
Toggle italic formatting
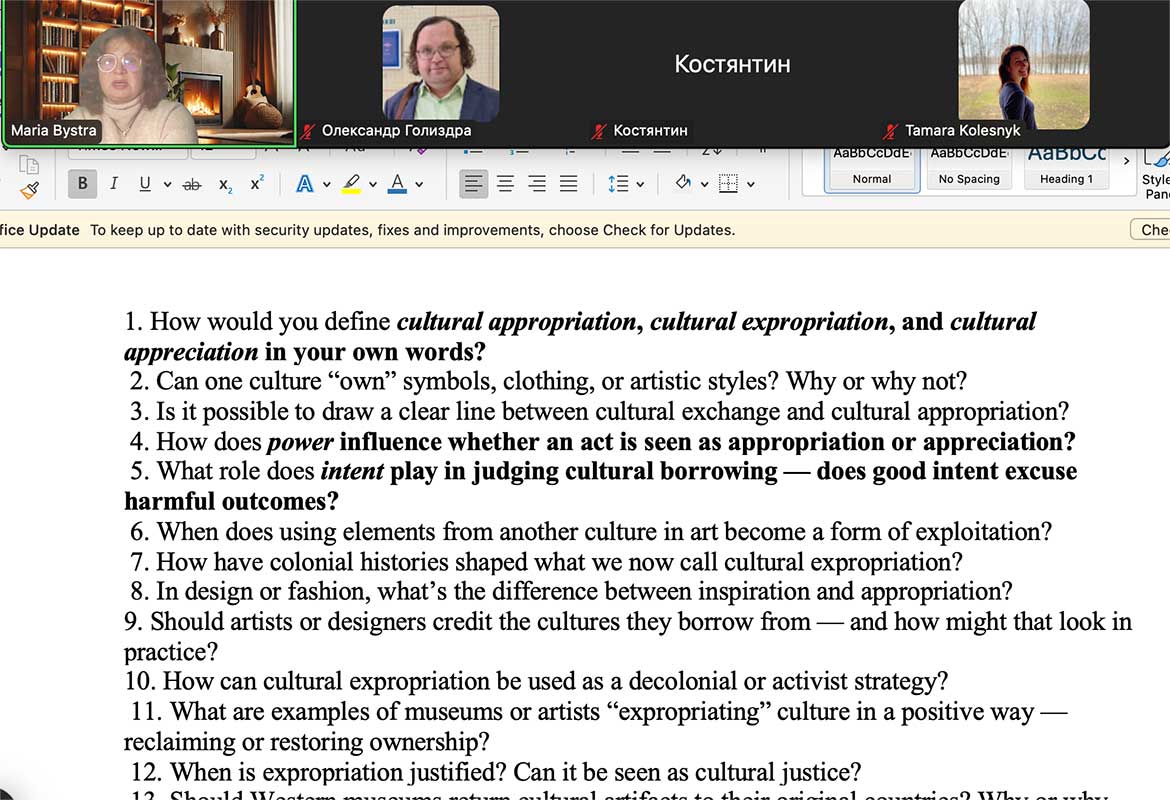114,184
